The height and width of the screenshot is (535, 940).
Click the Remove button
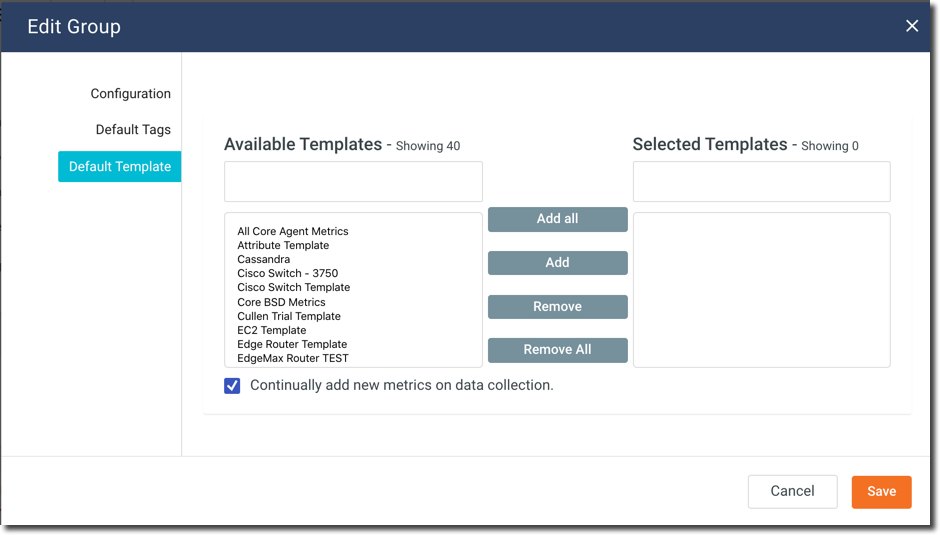[557, 307]
